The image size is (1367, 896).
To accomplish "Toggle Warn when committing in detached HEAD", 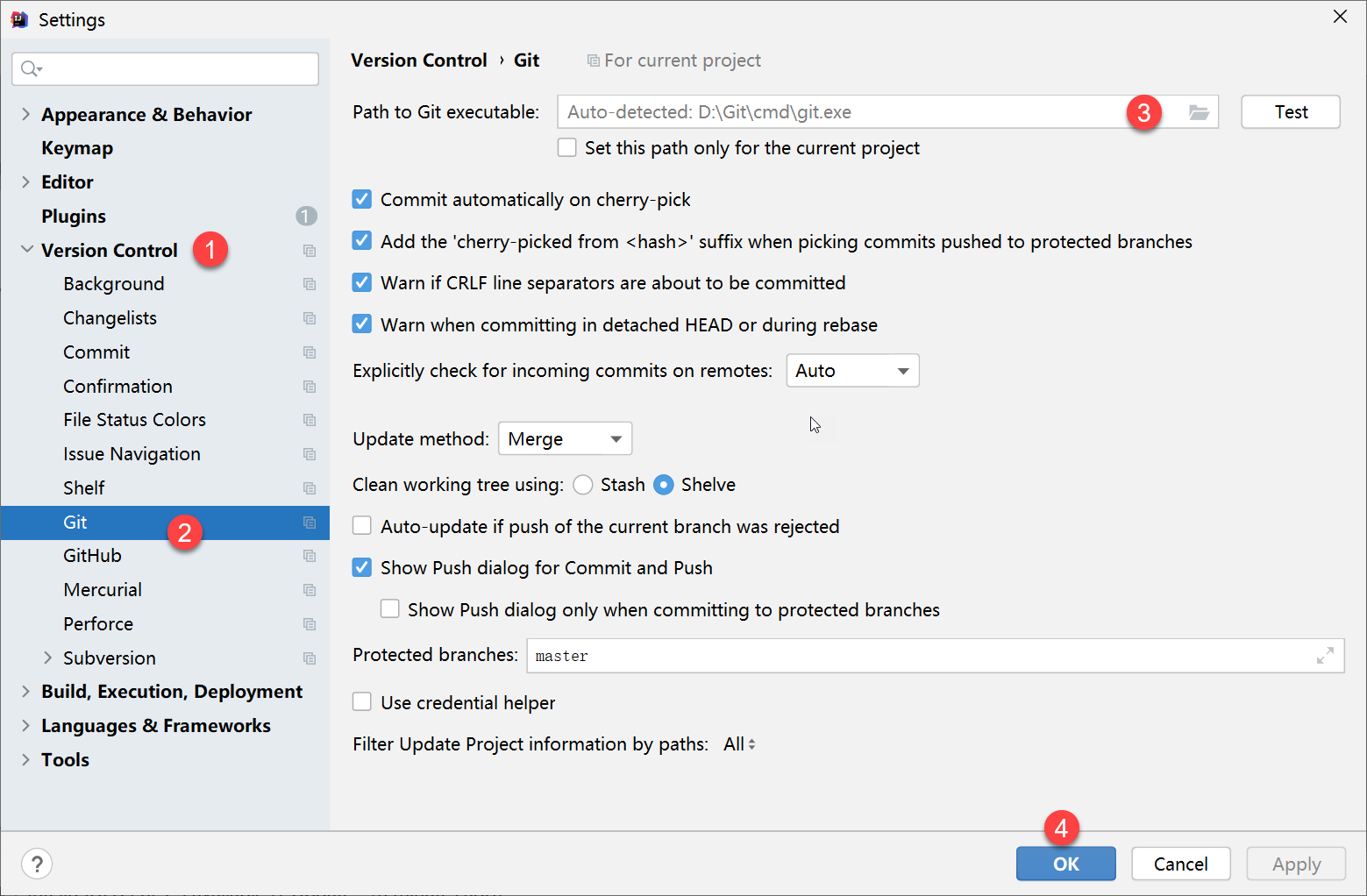I will click(362, 324).
